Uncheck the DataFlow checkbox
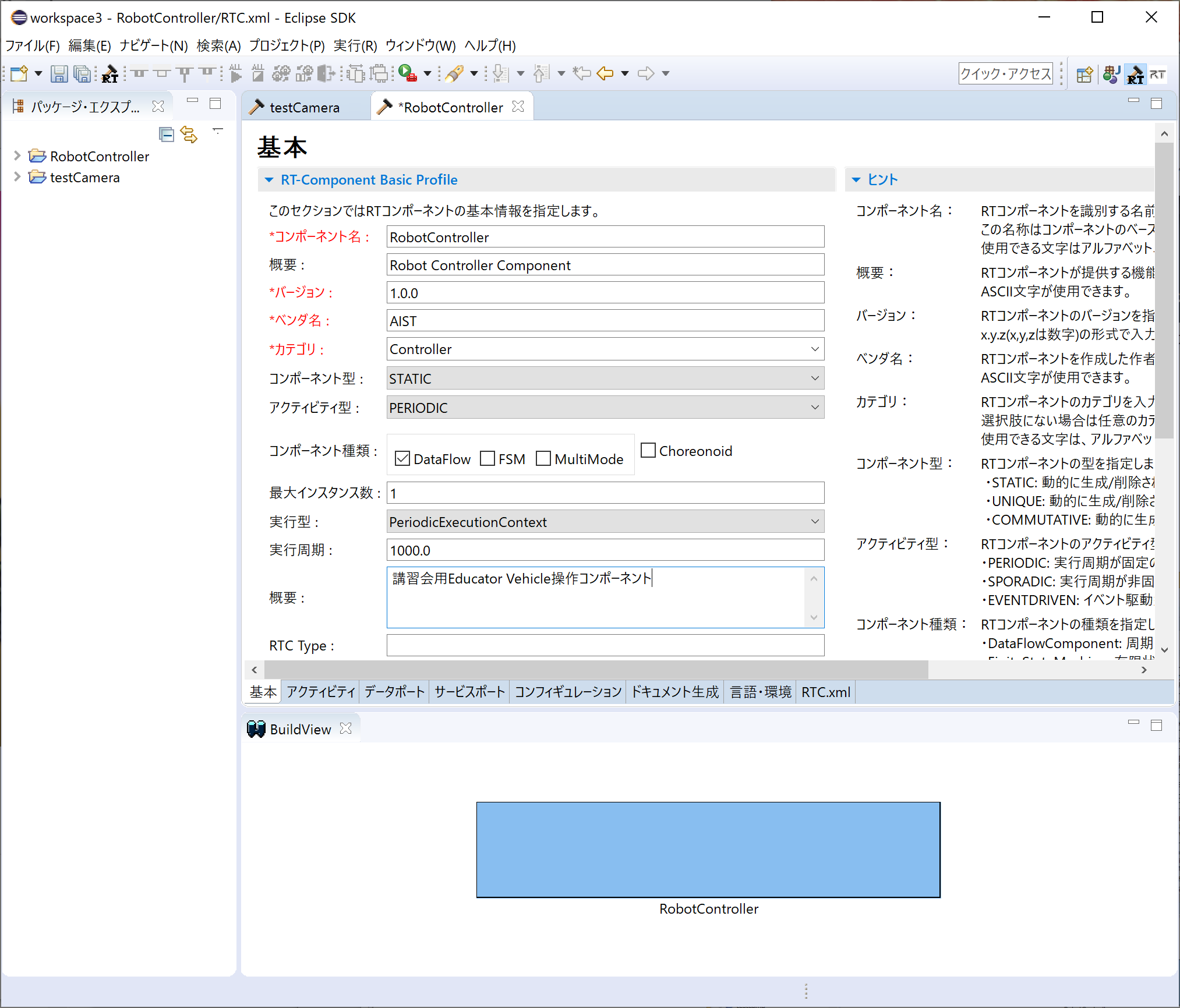The height and width of the screenshot is (1008, 1180). point(402,459)
